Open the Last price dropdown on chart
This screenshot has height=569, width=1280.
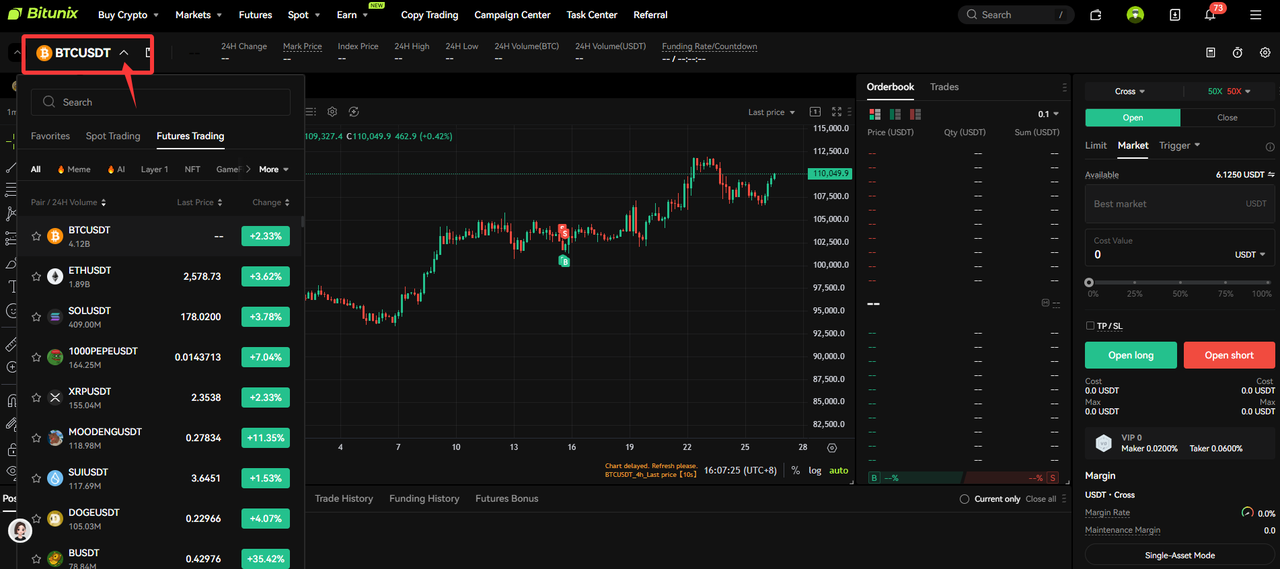(x=772, y=112)
